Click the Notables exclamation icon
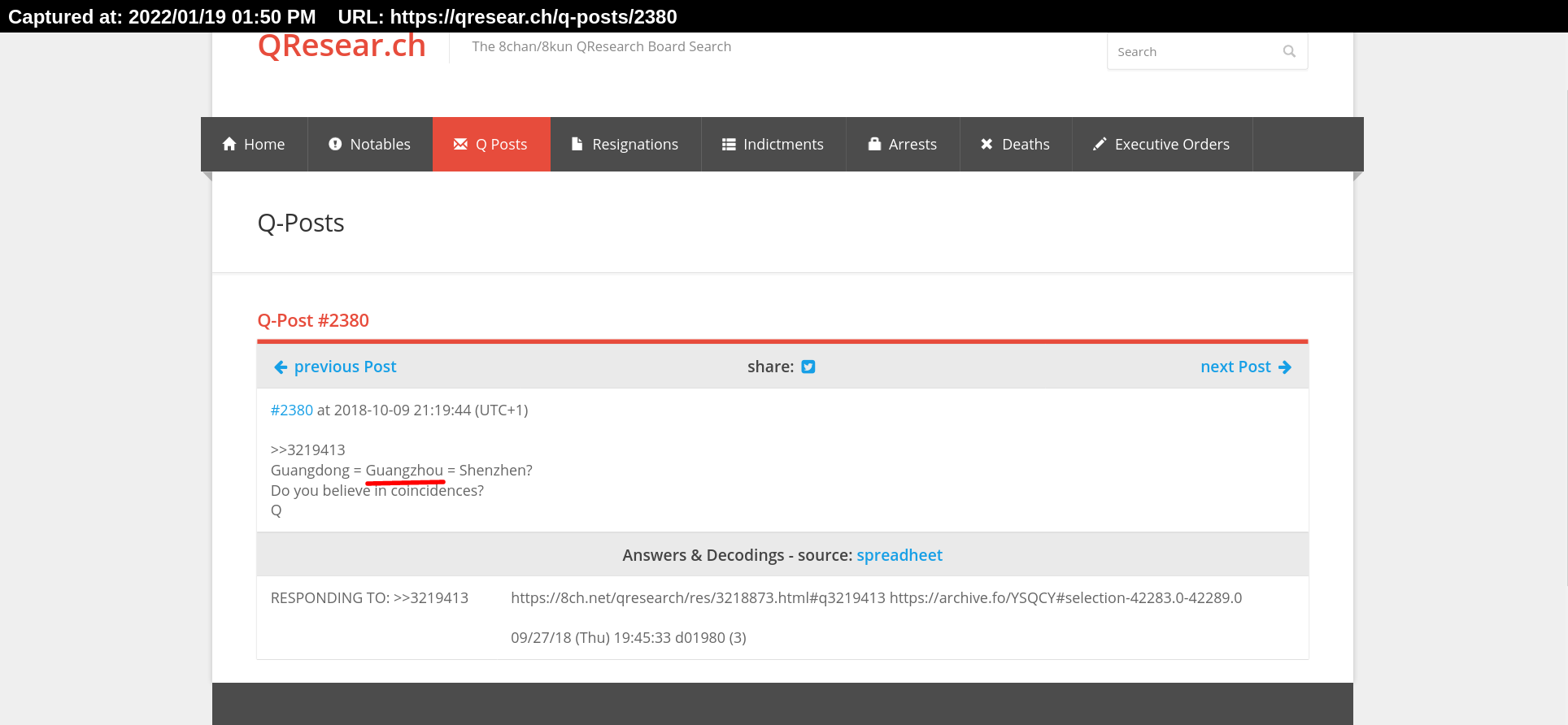Screen dimensions: 1568x725 tap(335, 144)
